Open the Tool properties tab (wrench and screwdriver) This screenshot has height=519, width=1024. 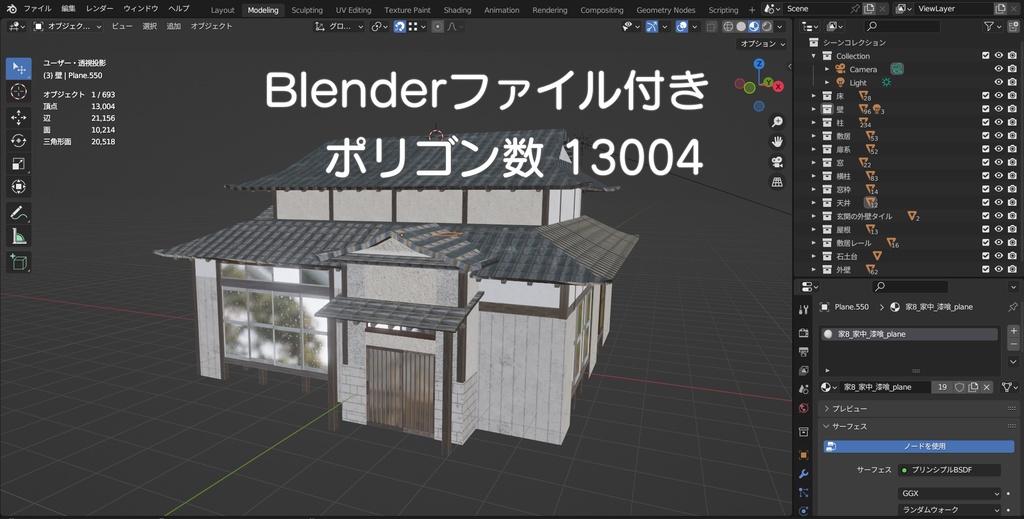click(804, 310)
